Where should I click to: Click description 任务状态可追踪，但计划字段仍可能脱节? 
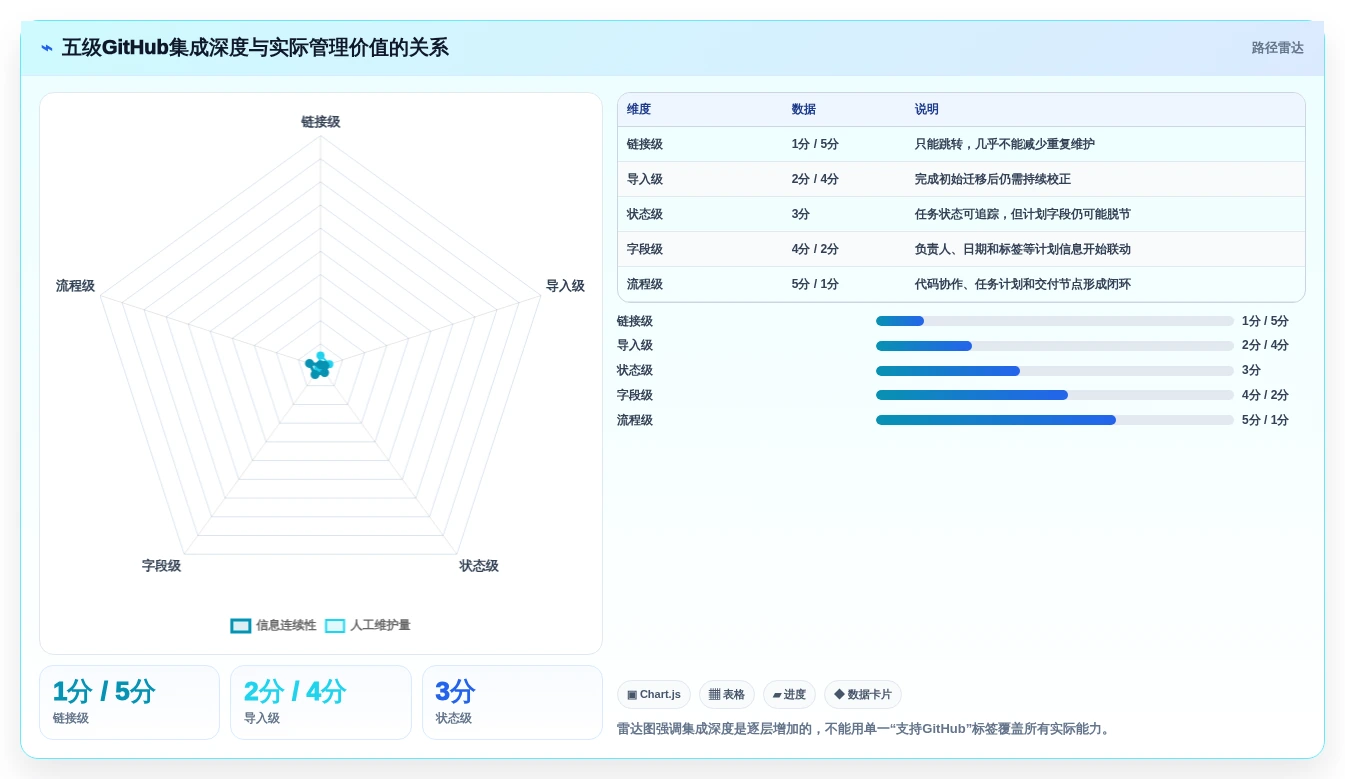(x=1022, y=214)
